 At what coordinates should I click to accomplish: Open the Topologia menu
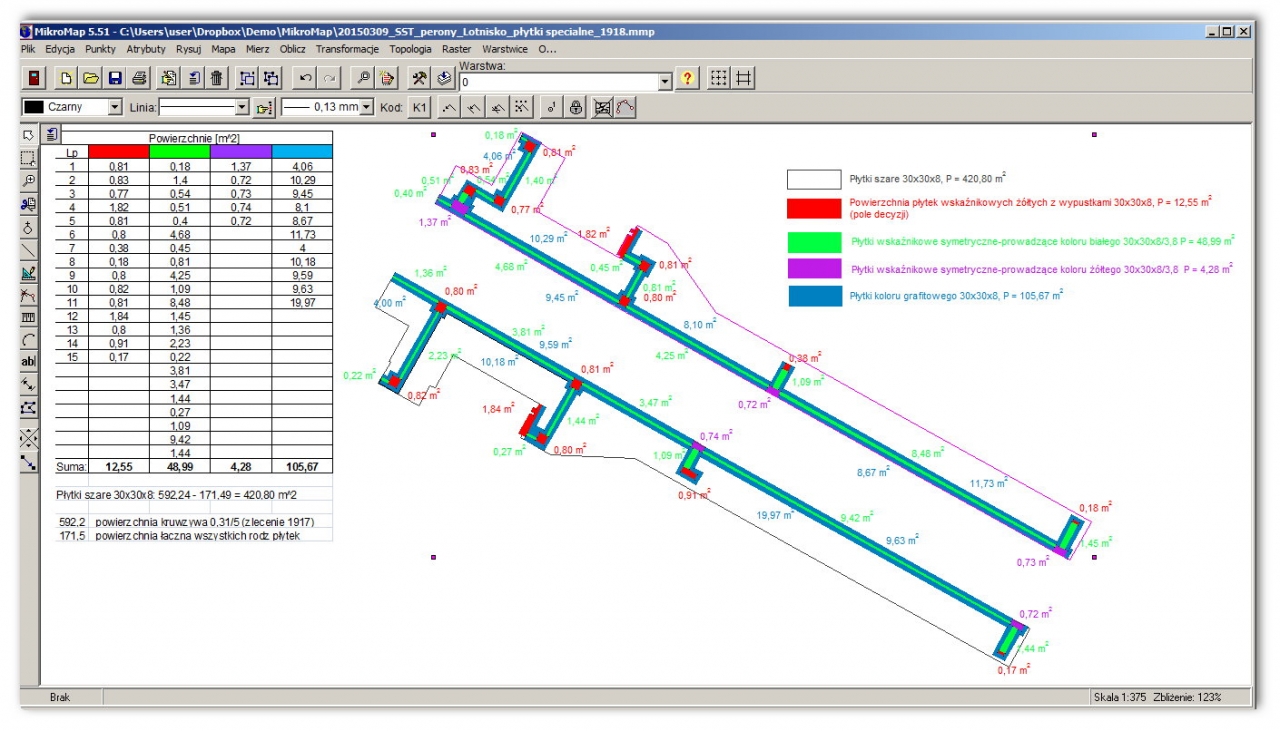pyautogui.click(x=410, y=48)
